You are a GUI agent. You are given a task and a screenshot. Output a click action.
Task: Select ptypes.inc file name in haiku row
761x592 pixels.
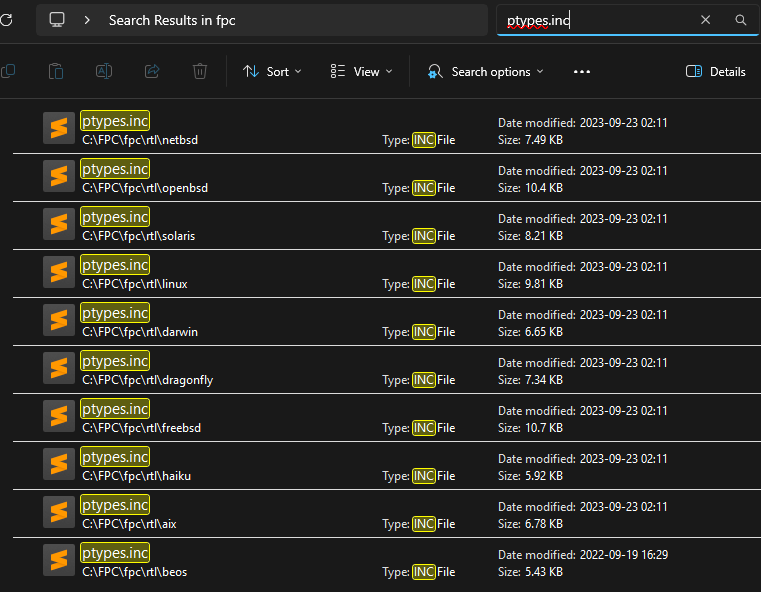pos(115,457)
